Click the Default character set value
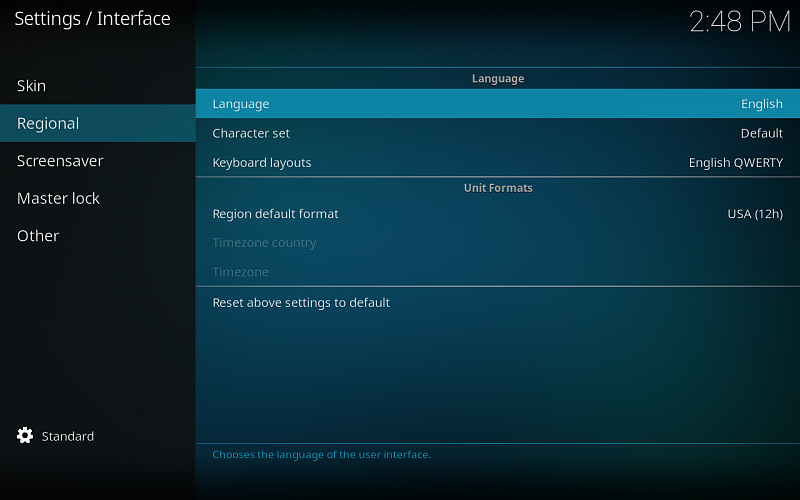The width and height of the screenshot is (800, 500). [x=762, y=133]
